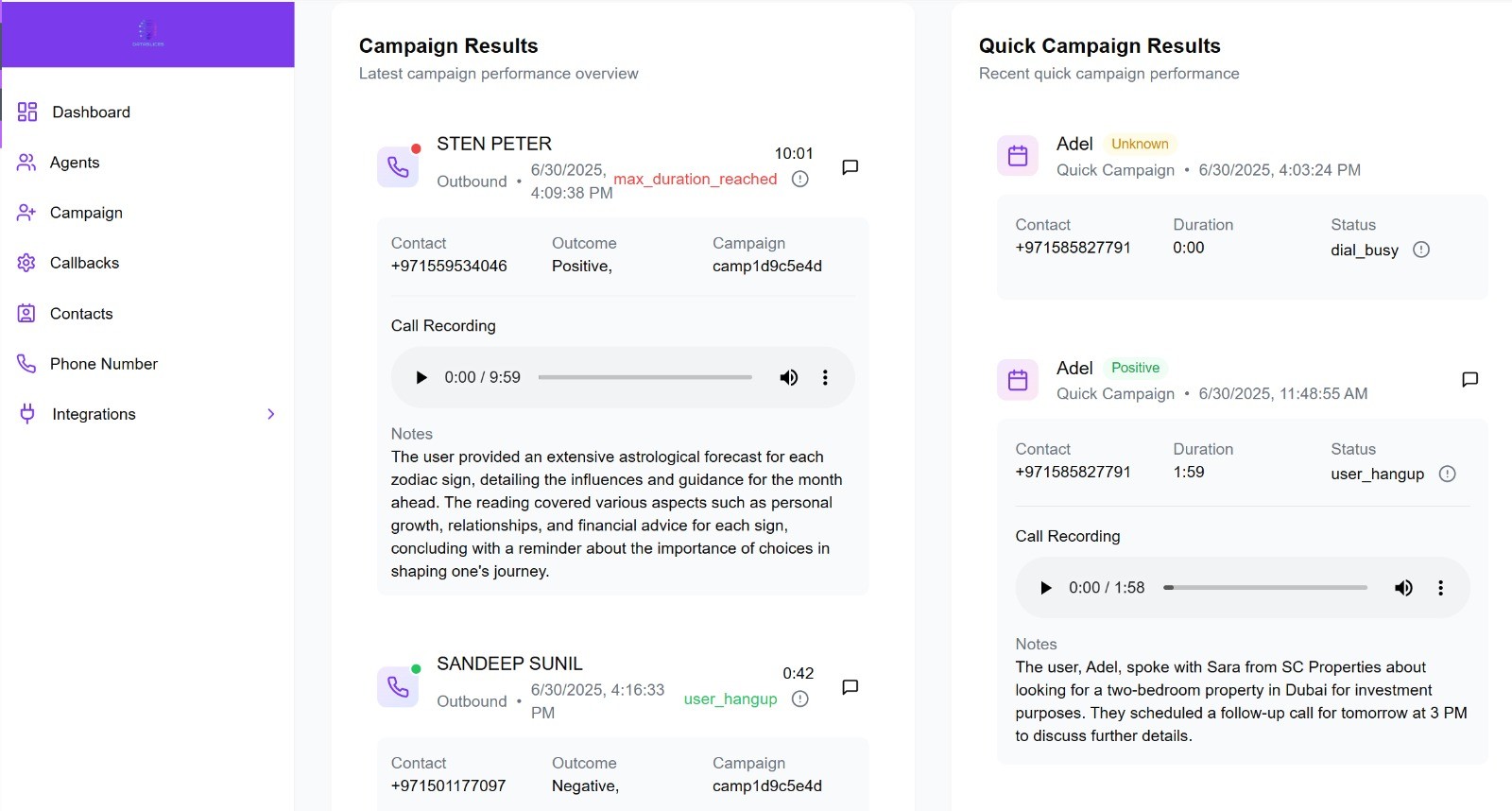Click contact +971585827791 in dial_busy card
Viewport: 1512px width, 811px height.
point(1074,248)
